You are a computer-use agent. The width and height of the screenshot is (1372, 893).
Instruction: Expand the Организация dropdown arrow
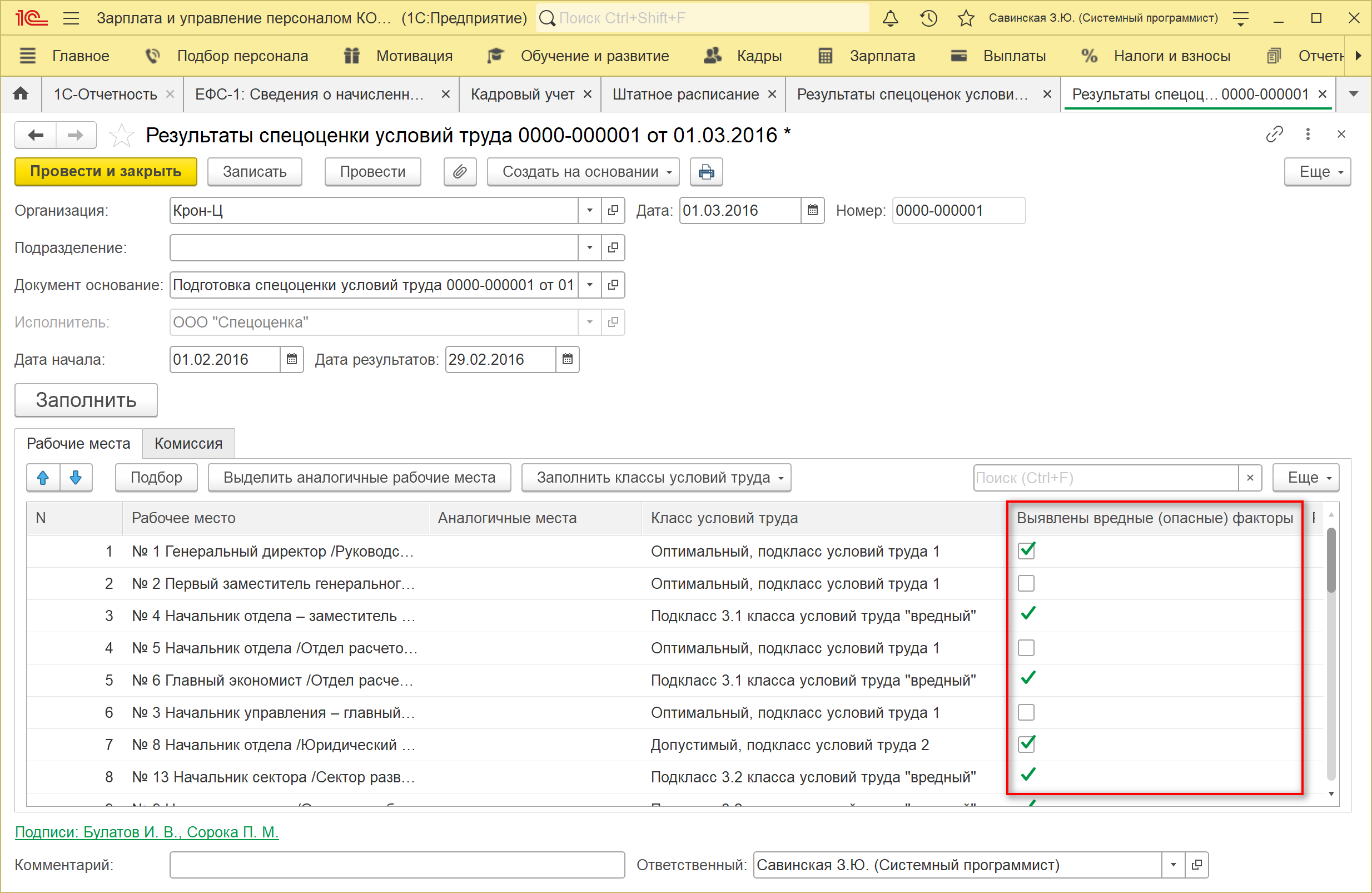(x=589, y=210)
